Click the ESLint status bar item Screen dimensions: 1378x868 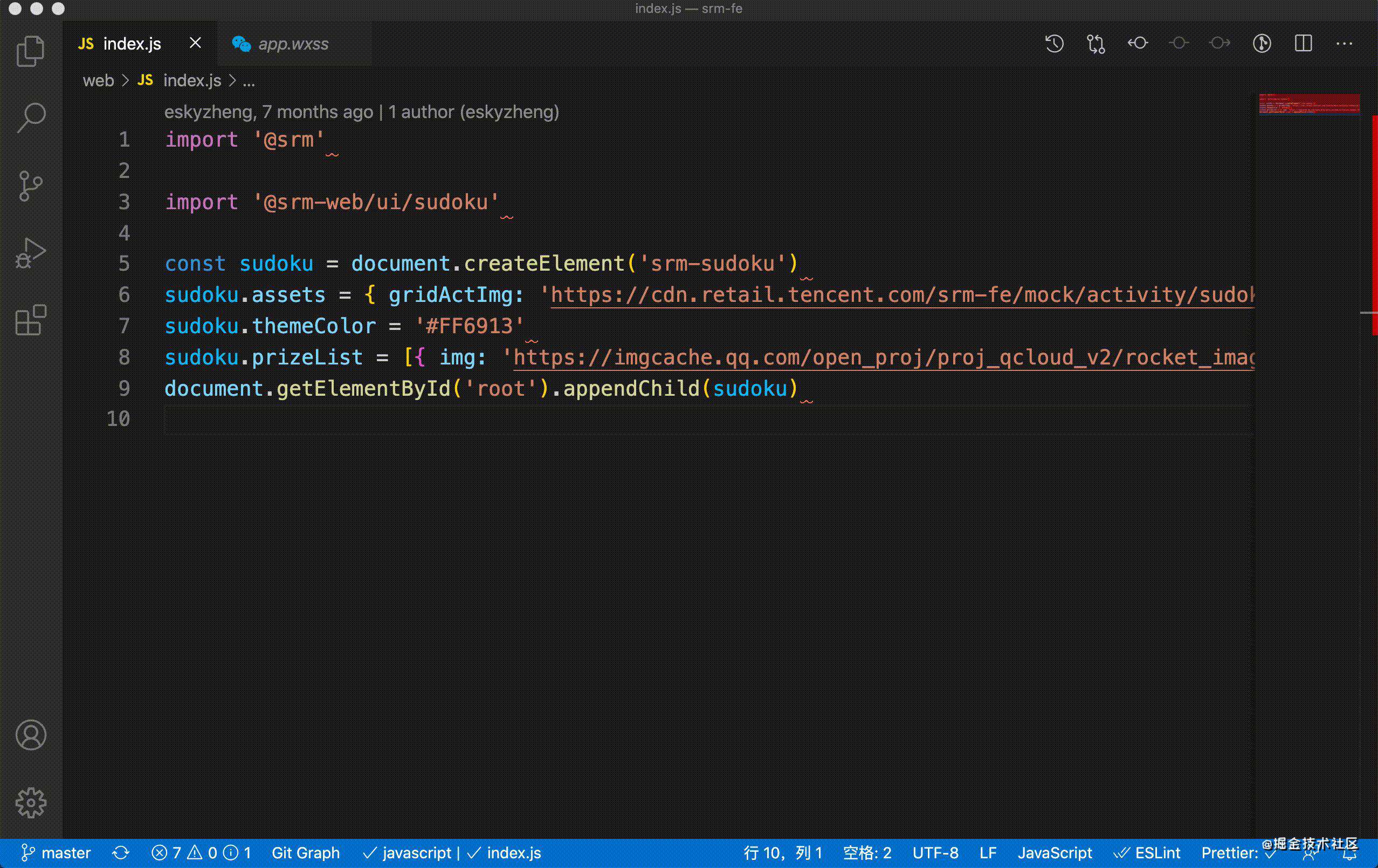tap(1147, 853)
